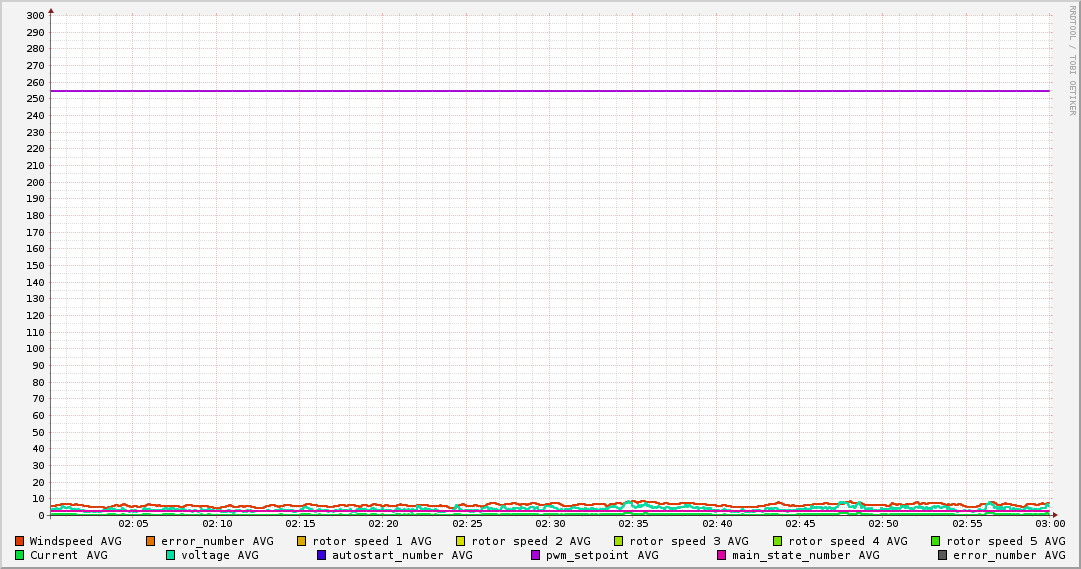Click the 03:00 time axis label
Screen dimensions: 1081x569
[x=1050, y=524]
